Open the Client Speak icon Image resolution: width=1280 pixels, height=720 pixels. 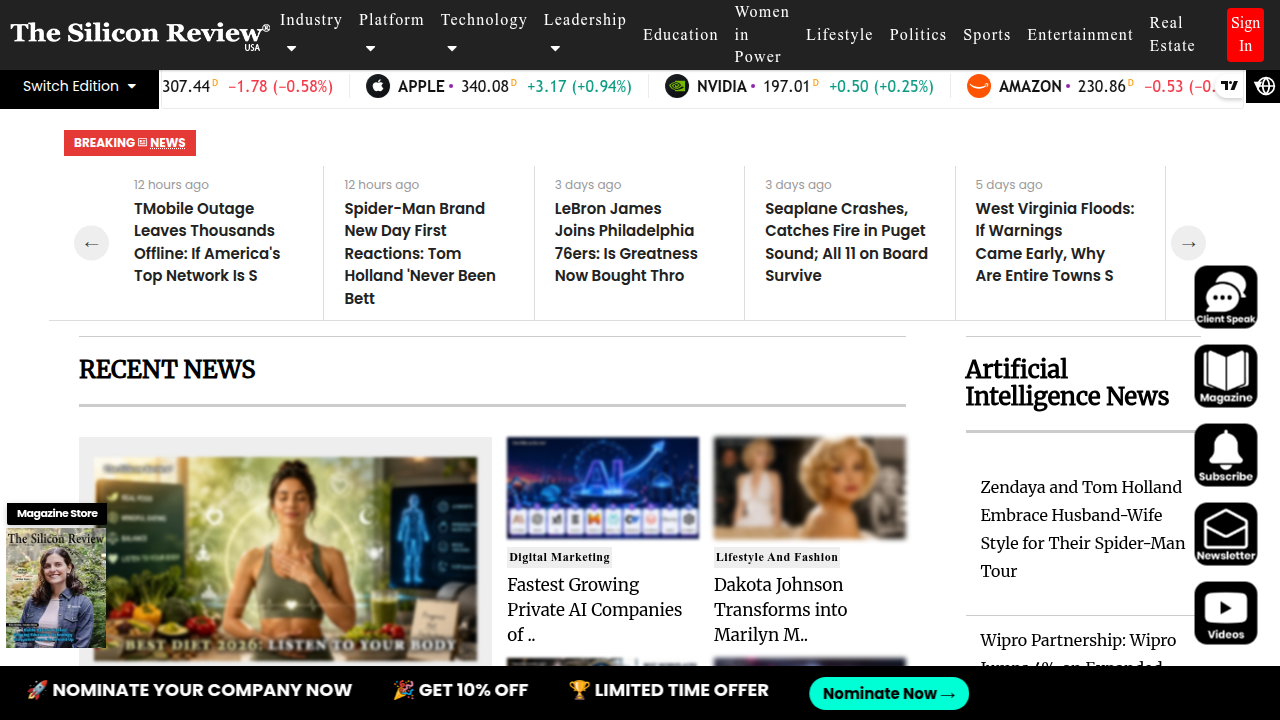click(x=1226, y=297)
